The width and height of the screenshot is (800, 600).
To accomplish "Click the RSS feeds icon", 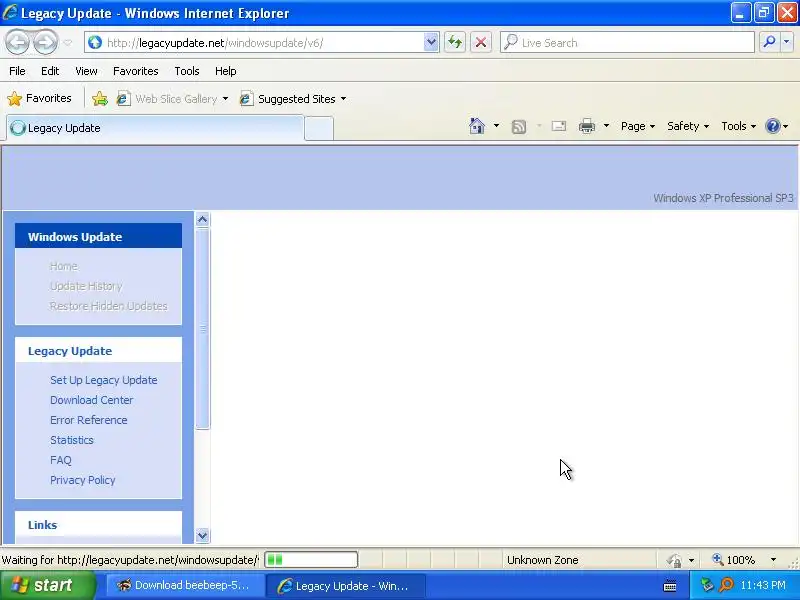I will pyautogui.click(x=519, y=127).
